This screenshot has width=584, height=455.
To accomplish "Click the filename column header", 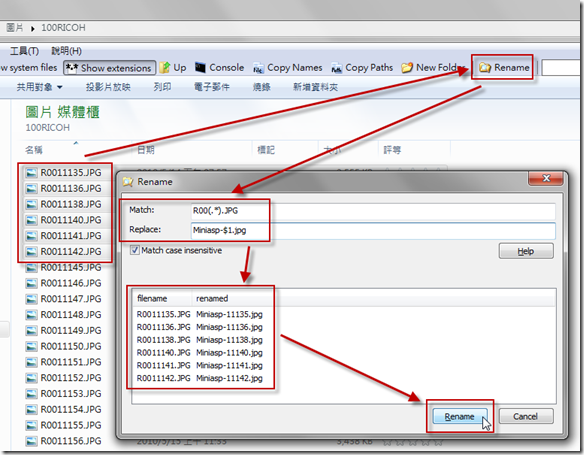I will pos(152,299).
